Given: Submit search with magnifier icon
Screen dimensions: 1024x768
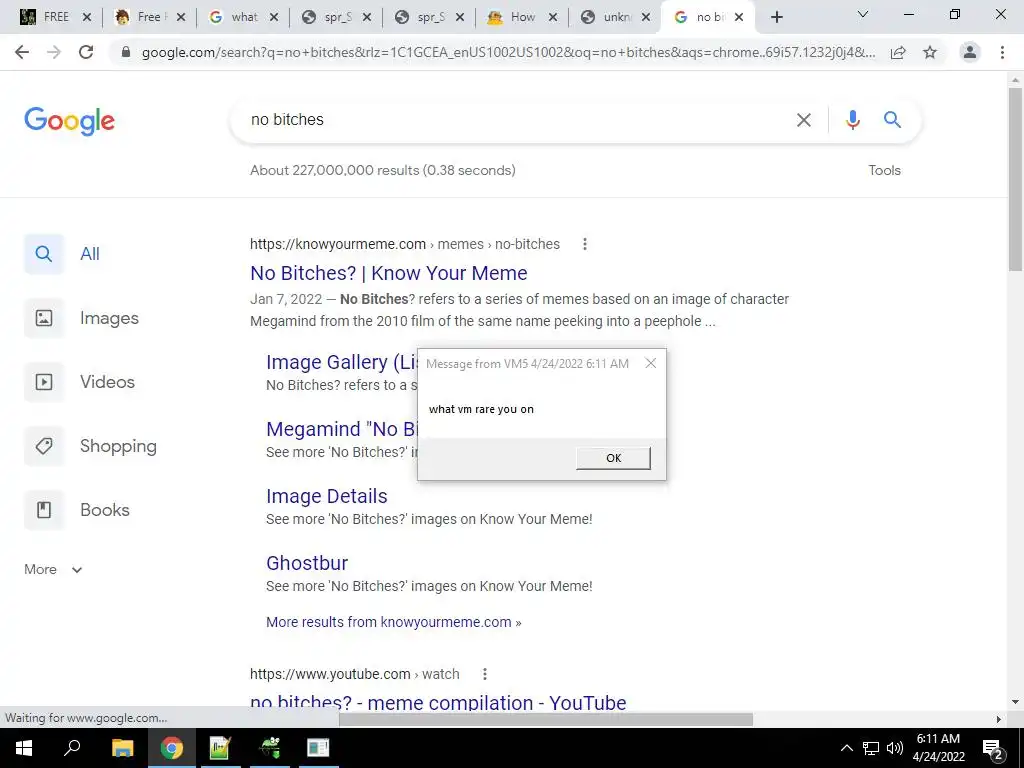Looking at the screenshot, I should 893,120.
